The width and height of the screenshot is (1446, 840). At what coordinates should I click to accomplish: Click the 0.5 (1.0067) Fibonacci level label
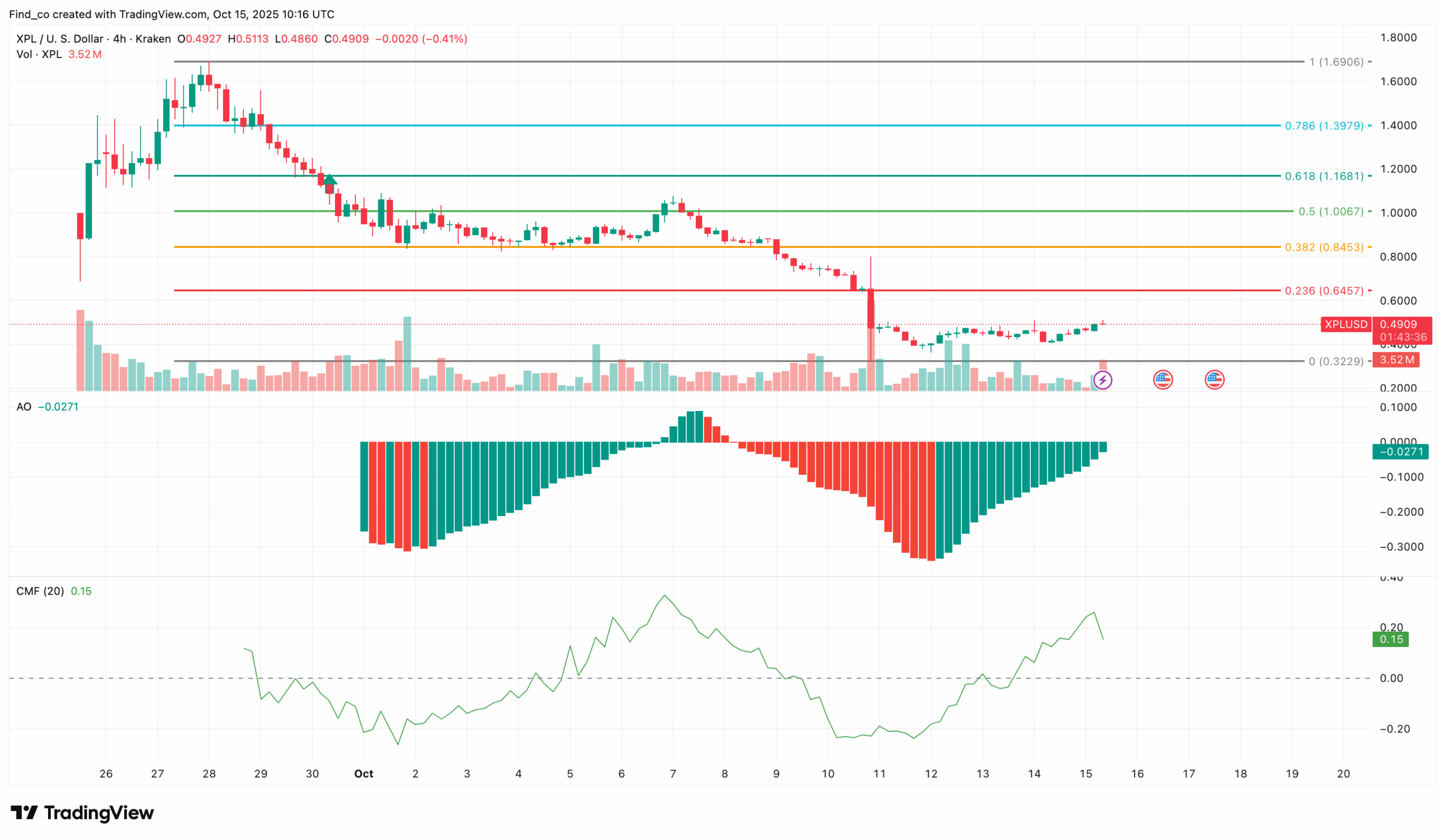coord(1331,212)
